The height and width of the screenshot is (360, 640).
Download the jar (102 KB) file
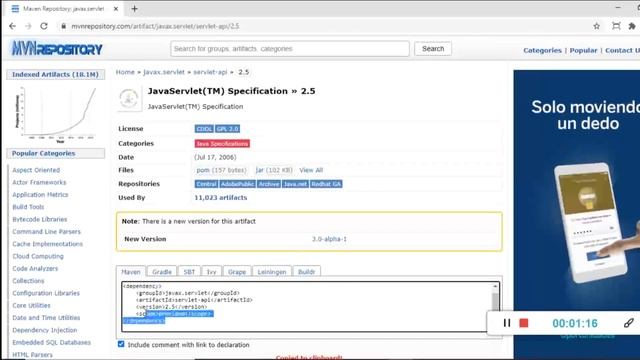(x=274, y=170)
